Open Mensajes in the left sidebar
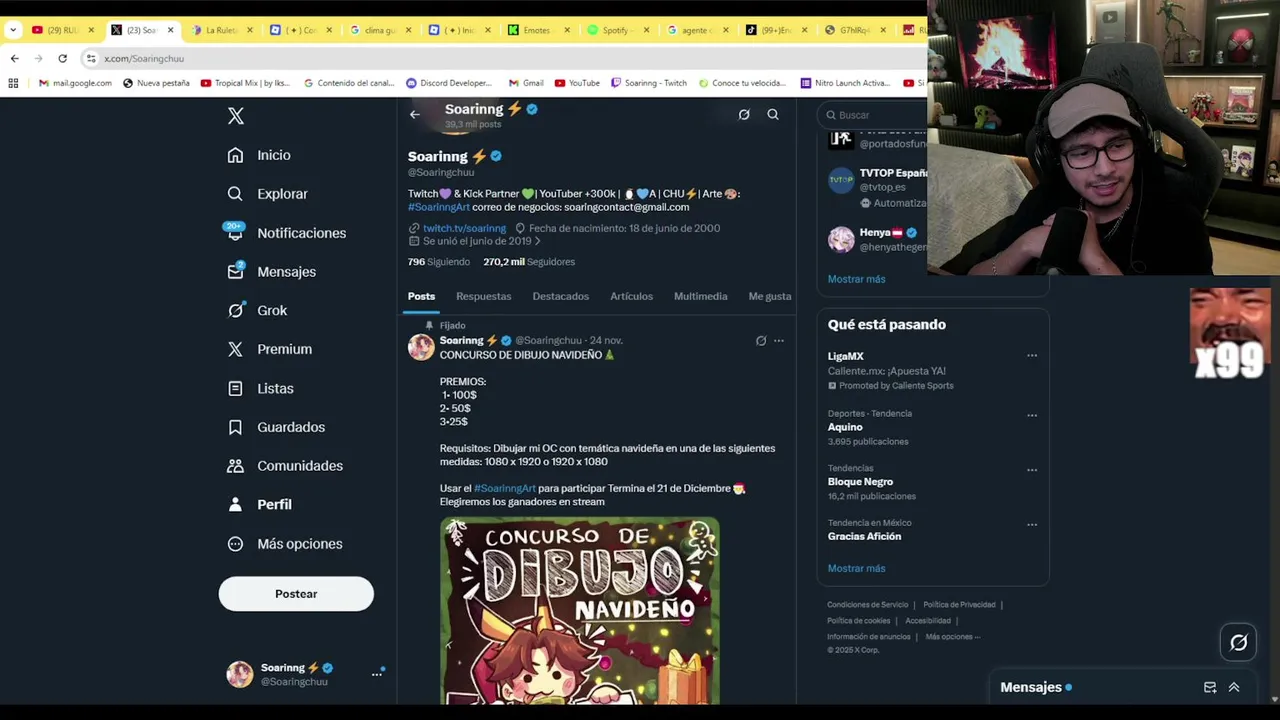The image size is (1280, 720). click(271, 272)
